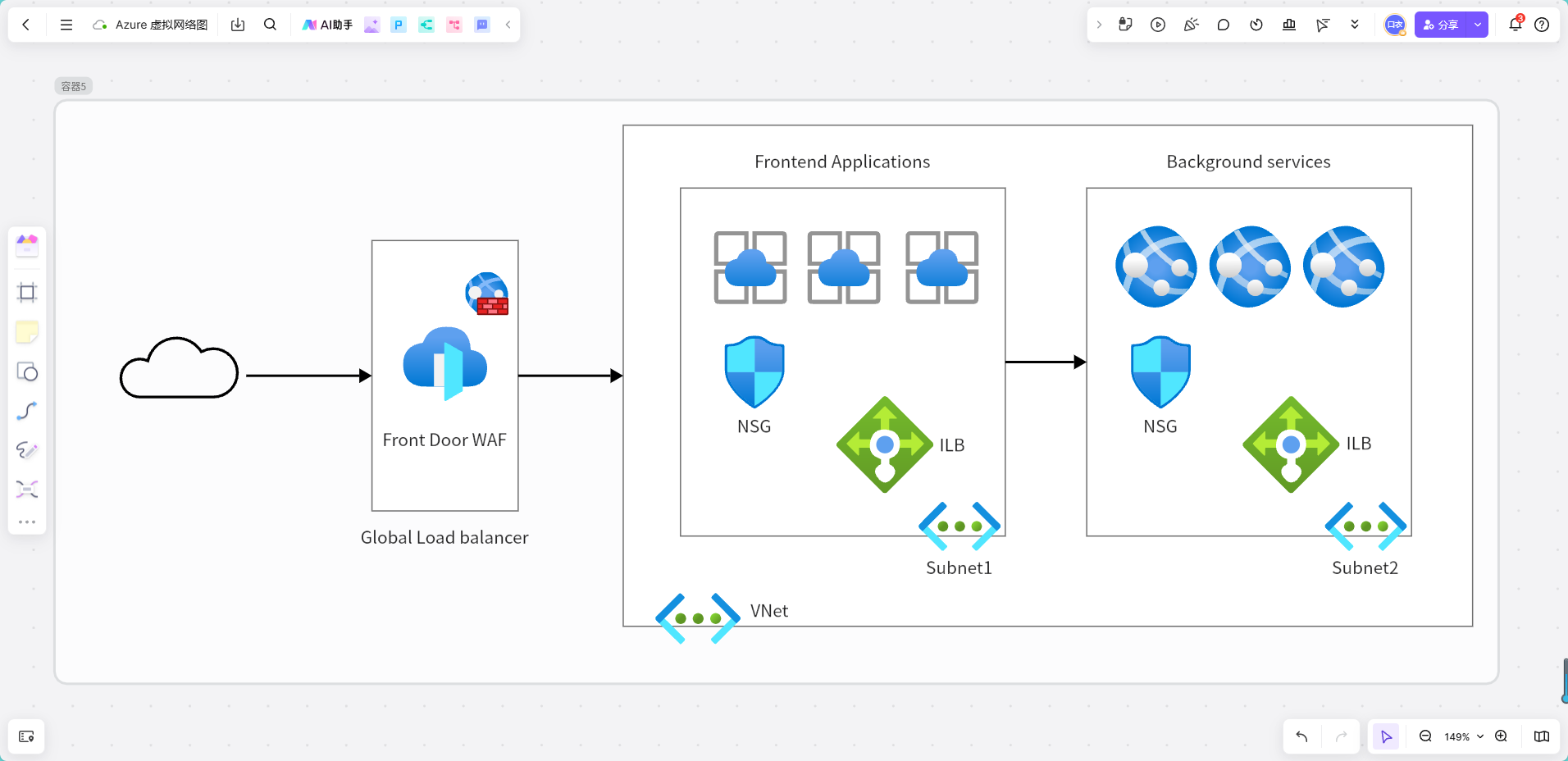This screenshot has width=1568, height=761.
Task: Select the frame tool in sidebar
Action: click(x=27, y=293)
